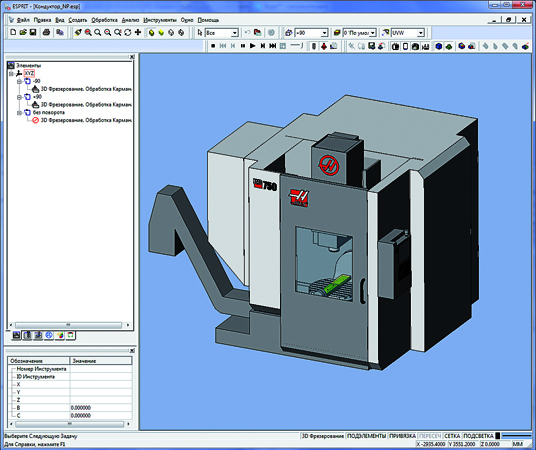Click the Save diskette icon
536x450 pixels.
(33, 32)
